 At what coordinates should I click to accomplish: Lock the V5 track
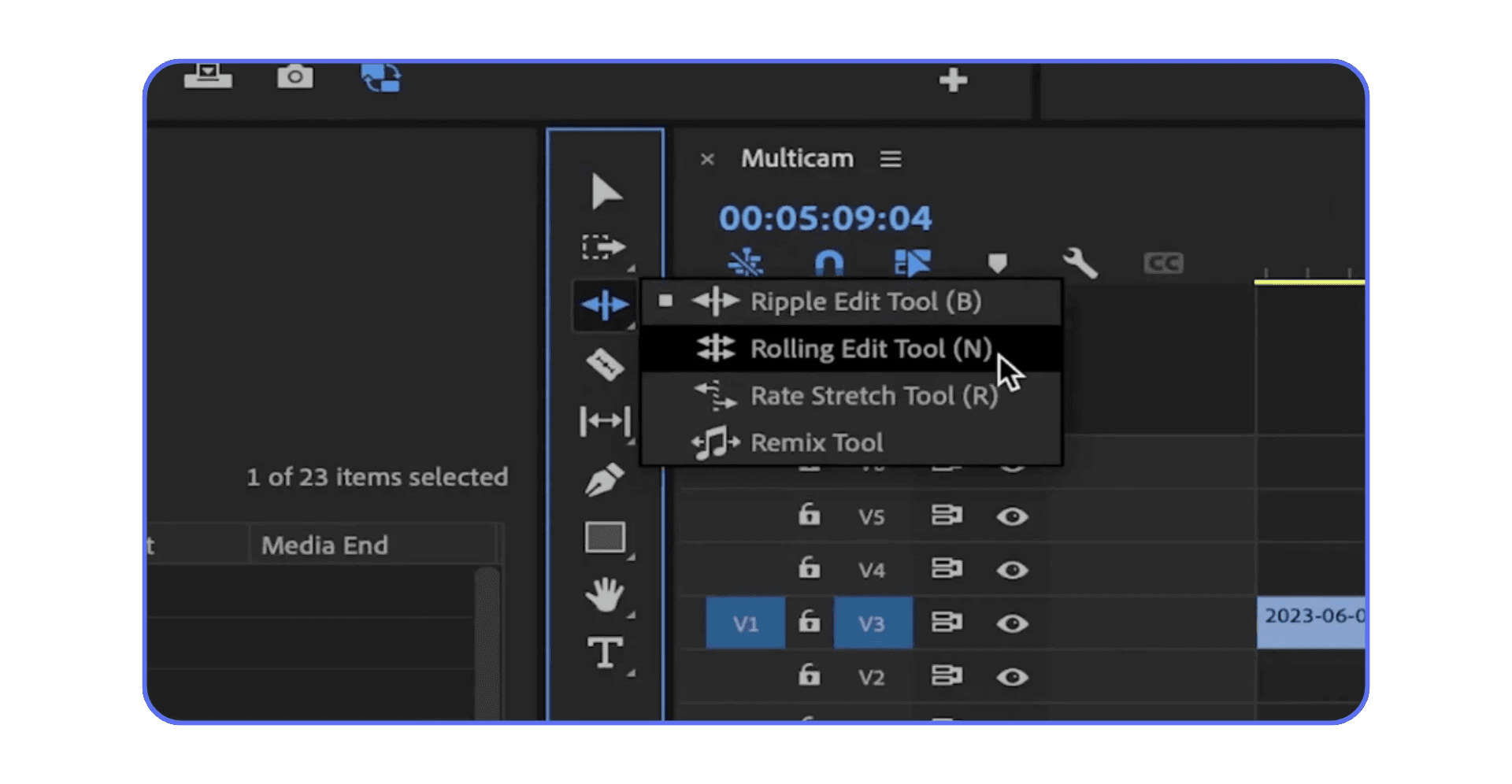[809, 516]
